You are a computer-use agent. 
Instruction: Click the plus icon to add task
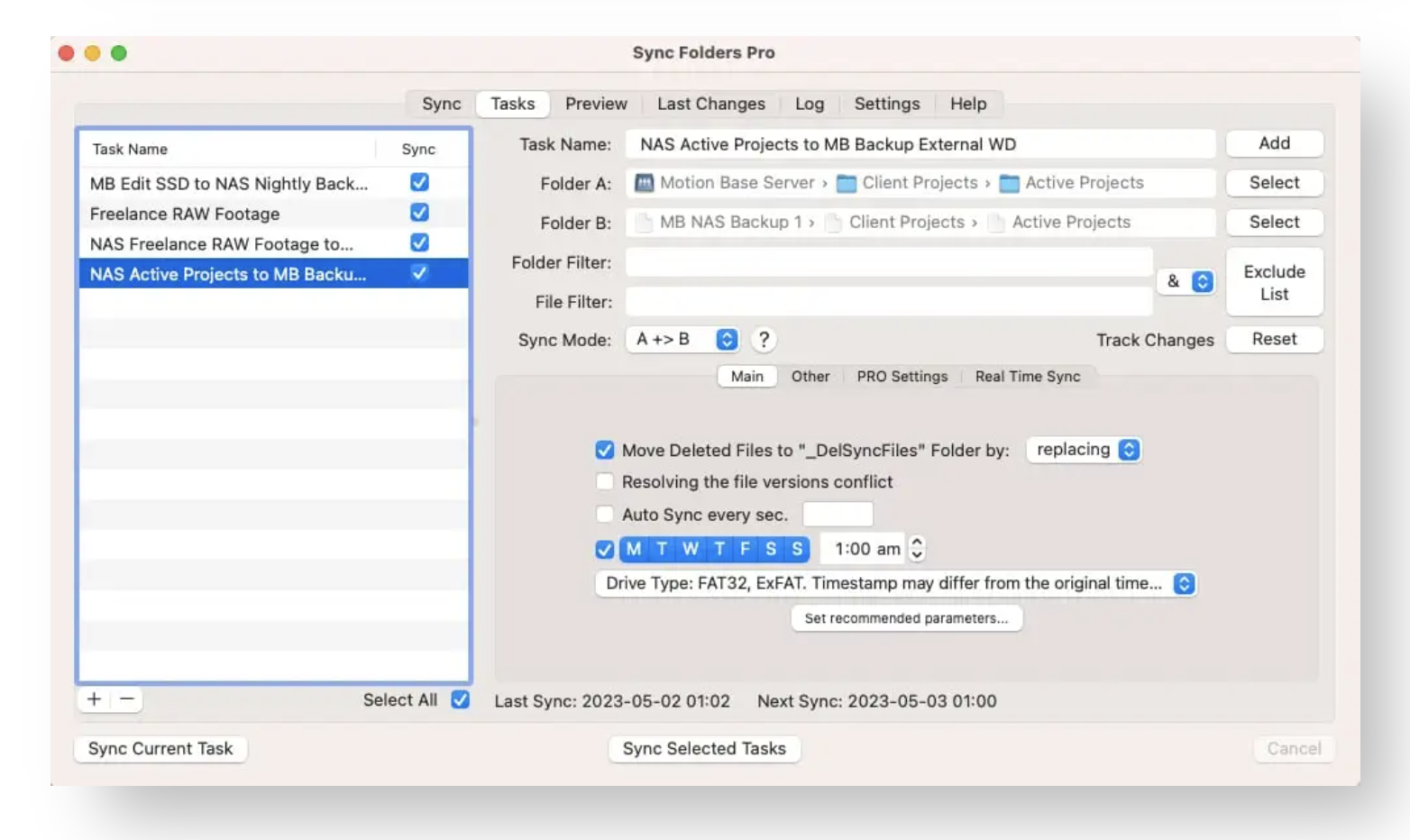pyautogui.click(x=94, y=699)
